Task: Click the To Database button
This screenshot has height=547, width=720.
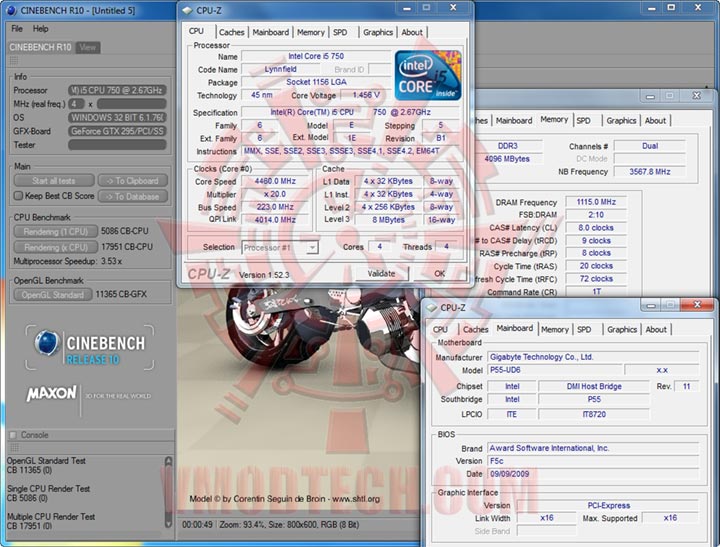Action: pos(132,196)
